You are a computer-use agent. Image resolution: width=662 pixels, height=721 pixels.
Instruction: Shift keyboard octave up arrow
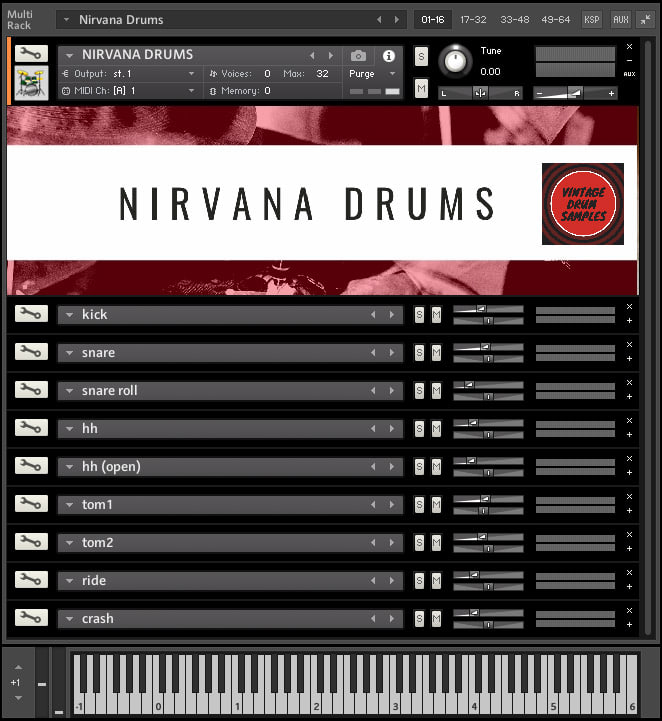coord(18,667)
